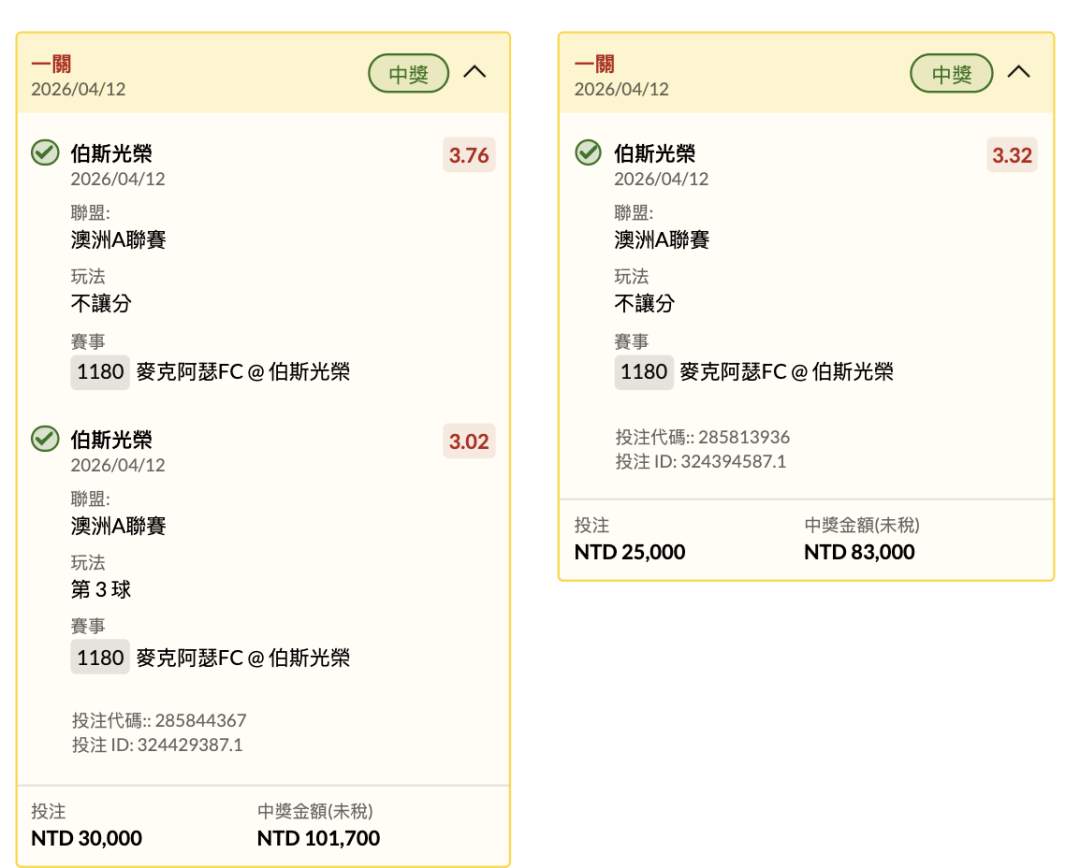The width and height of the screenshot is (1080, 868).
Task: Click green check icon beside 3.76 odds selection
Action: coord(45,153)
